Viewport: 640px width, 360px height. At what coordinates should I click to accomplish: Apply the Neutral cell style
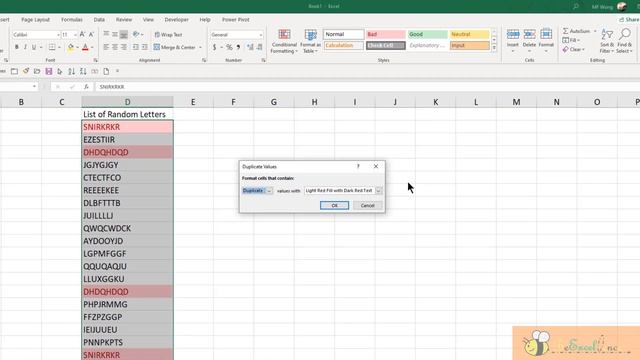(x=469, y=34)
